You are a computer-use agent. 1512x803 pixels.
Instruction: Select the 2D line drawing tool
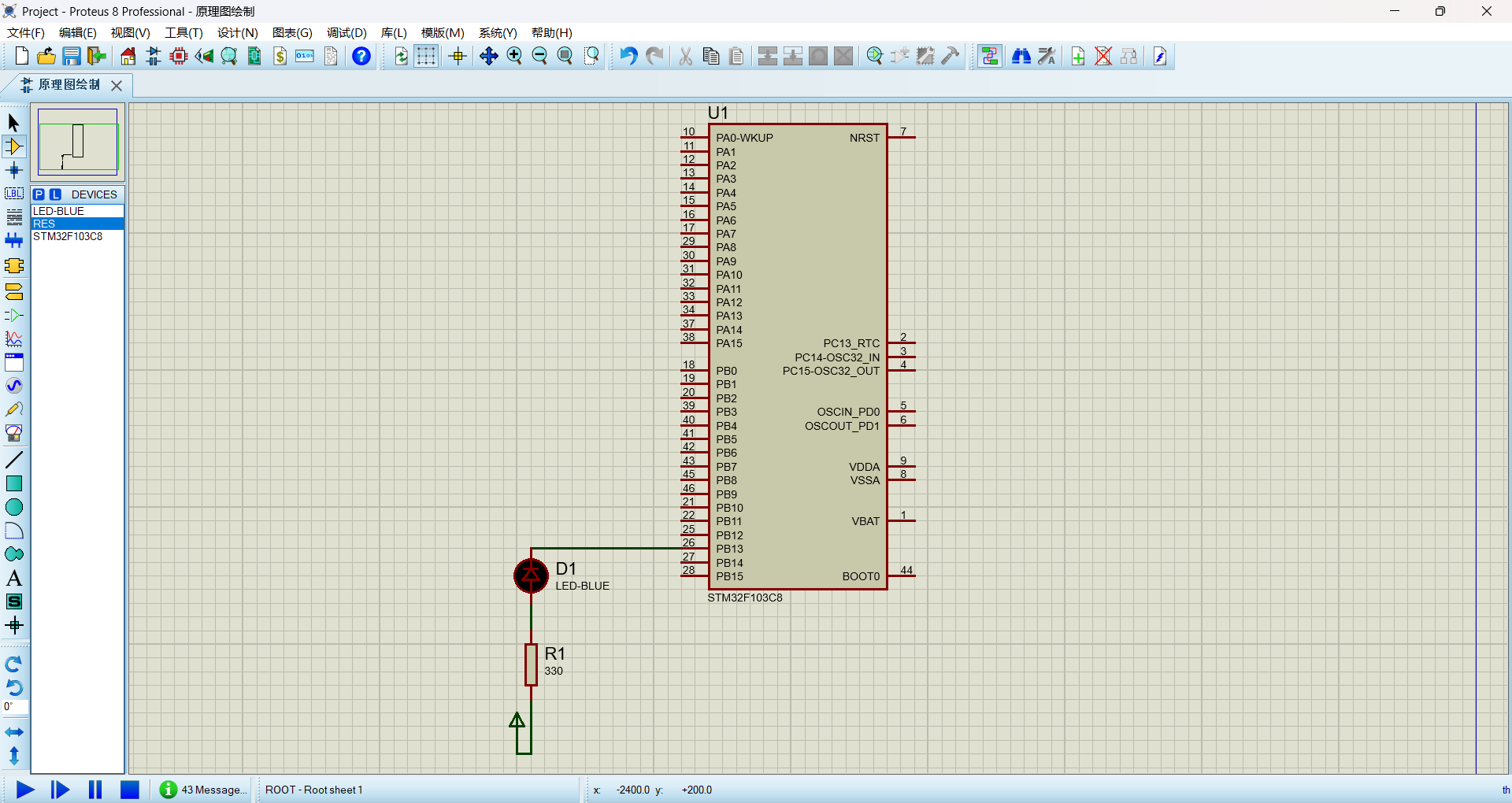tap(14, 460)
